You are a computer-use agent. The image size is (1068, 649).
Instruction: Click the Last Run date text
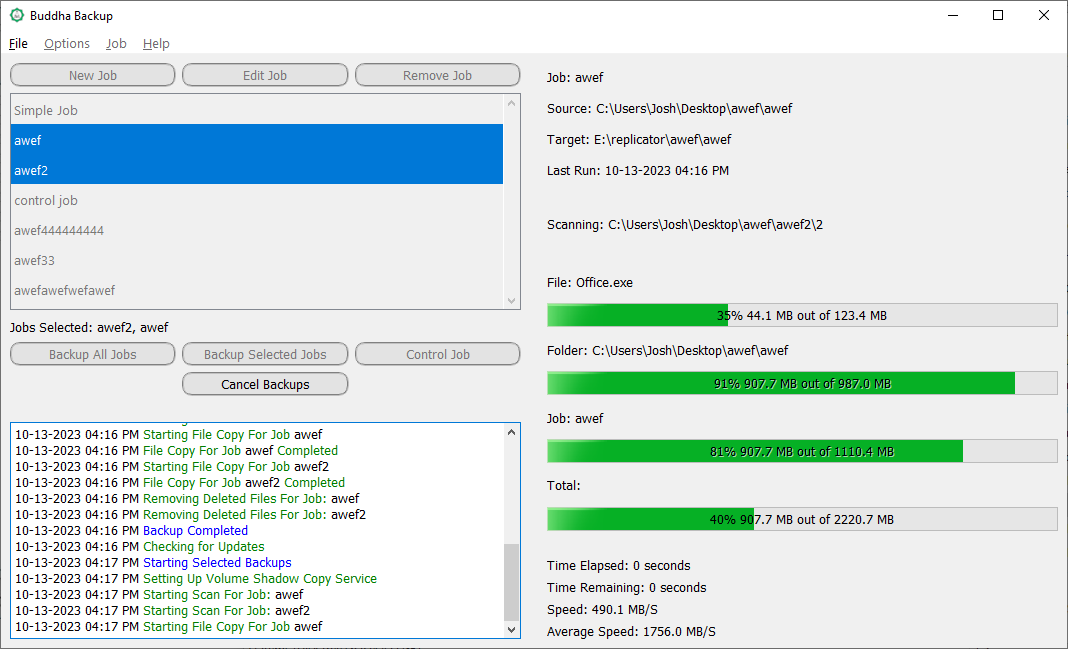click(638, 171)
